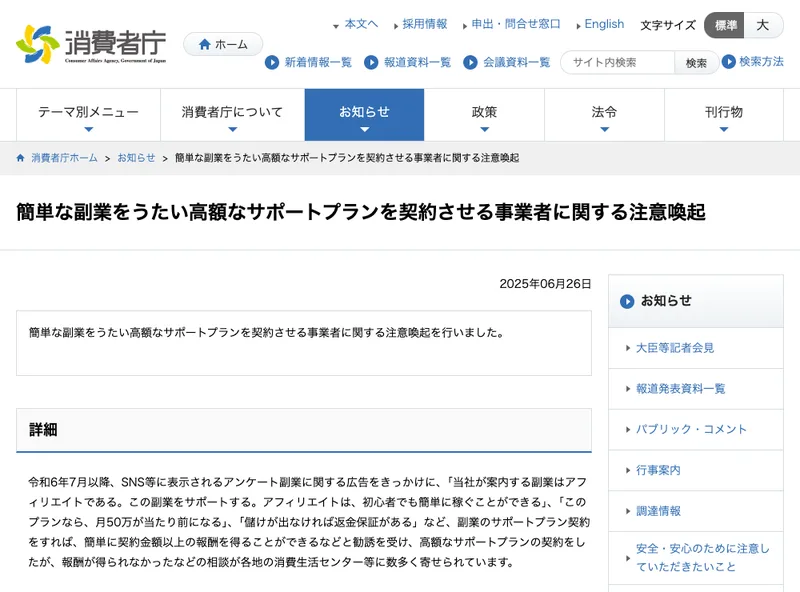Open the テーマ別メニュー navigation tab
This screenshot has width=800, height=592.
tap(89, 115)
